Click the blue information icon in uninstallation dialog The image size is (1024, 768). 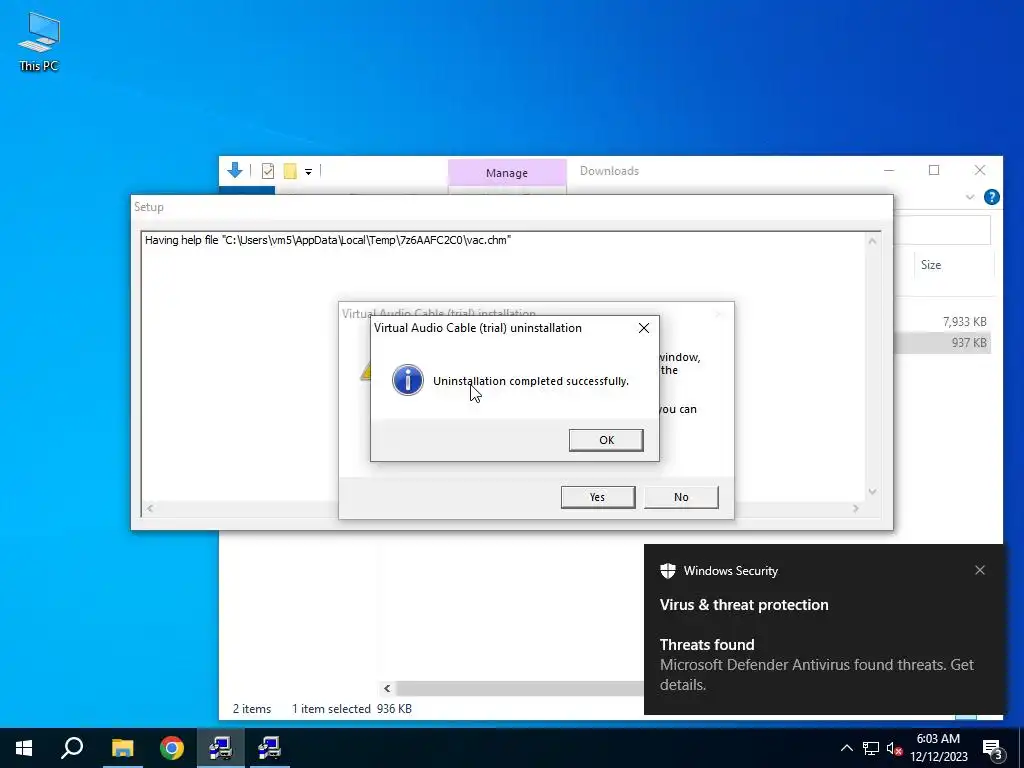tap(408, 380)
